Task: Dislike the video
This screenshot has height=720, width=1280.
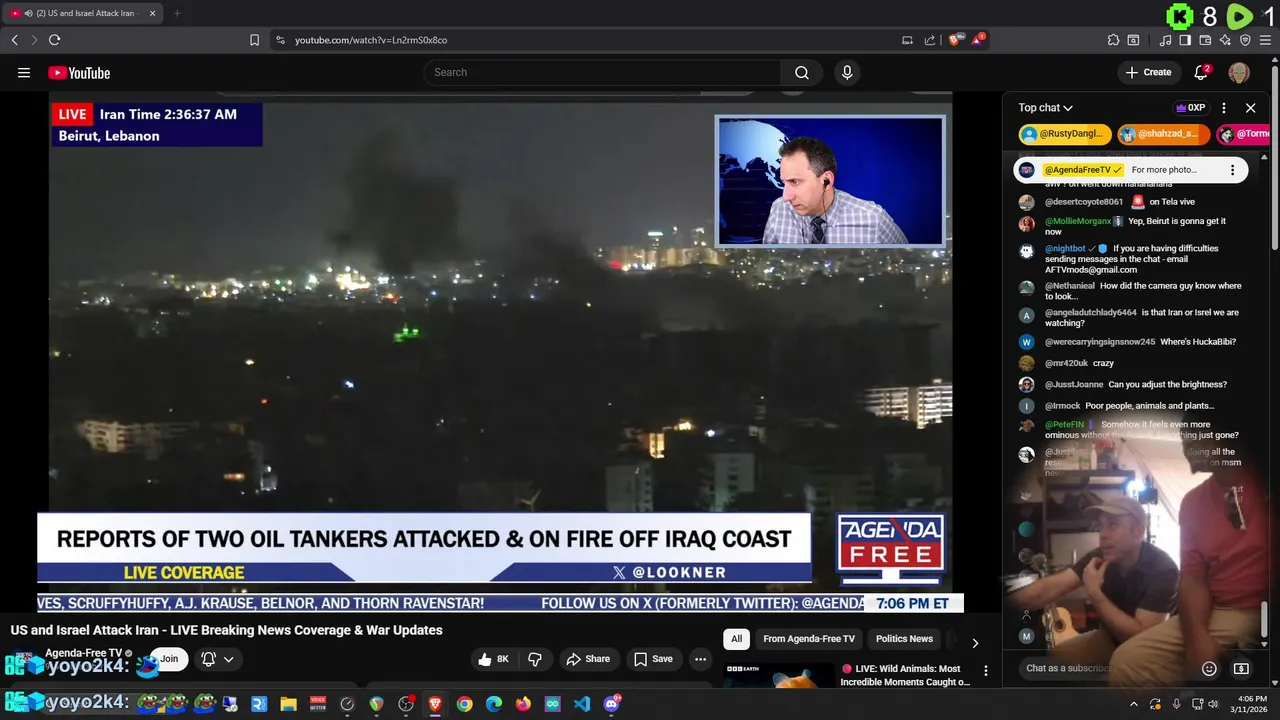Action: tap(535, 659)
